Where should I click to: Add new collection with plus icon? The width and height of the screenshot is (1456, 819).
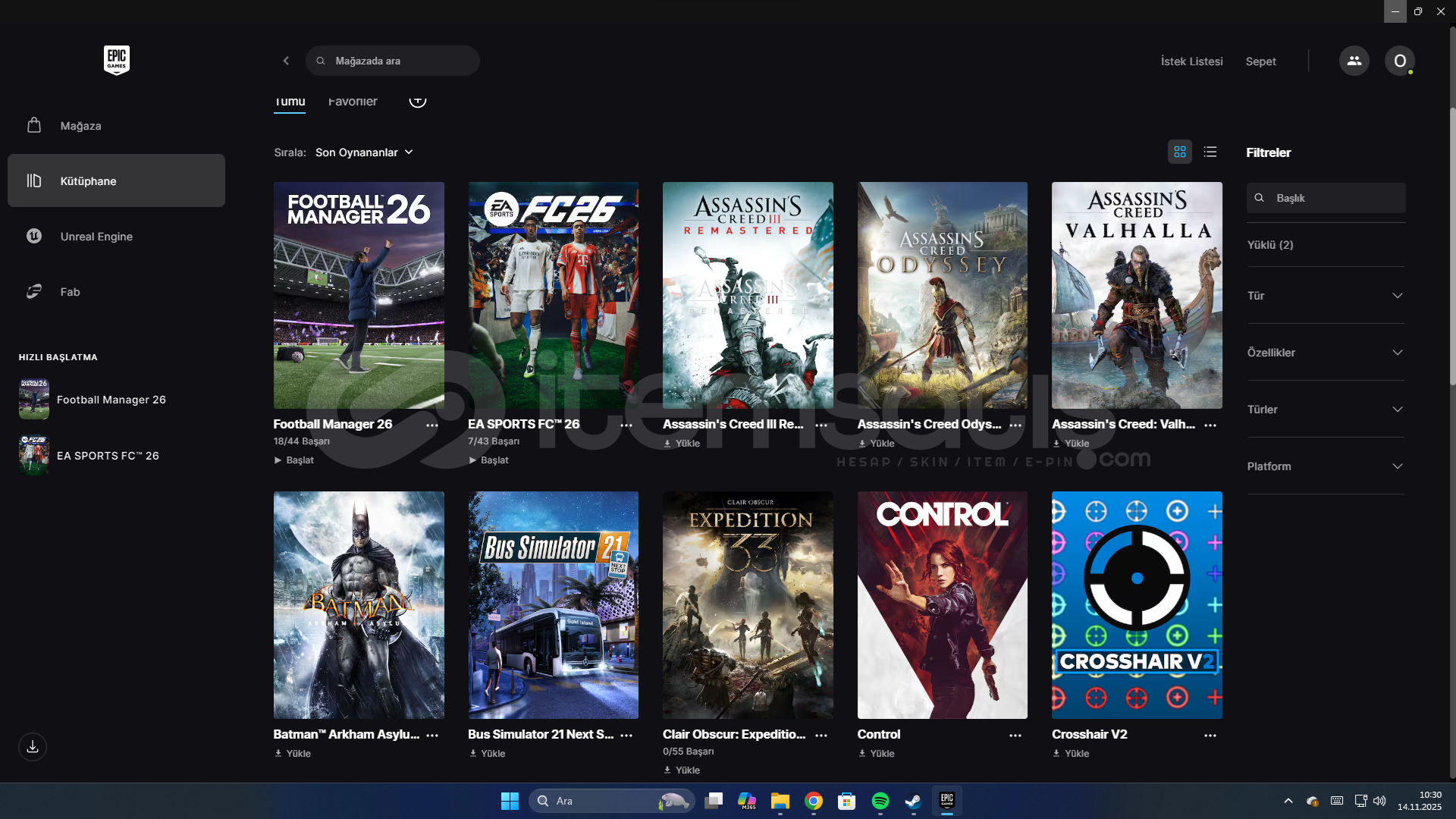418,100
